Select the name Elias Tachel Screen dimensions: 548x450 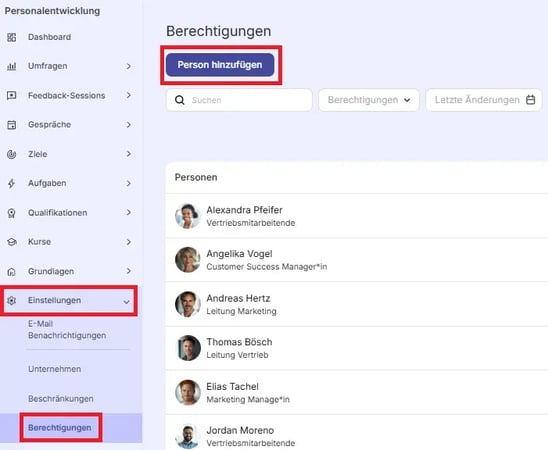232,387
